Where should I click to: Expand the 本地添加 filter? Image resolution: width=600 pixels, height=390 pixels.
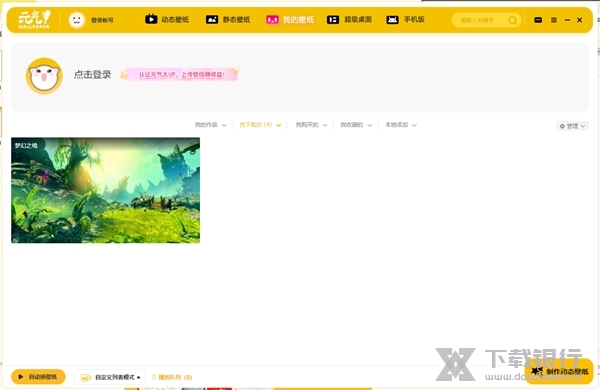[x=401, y=125]
